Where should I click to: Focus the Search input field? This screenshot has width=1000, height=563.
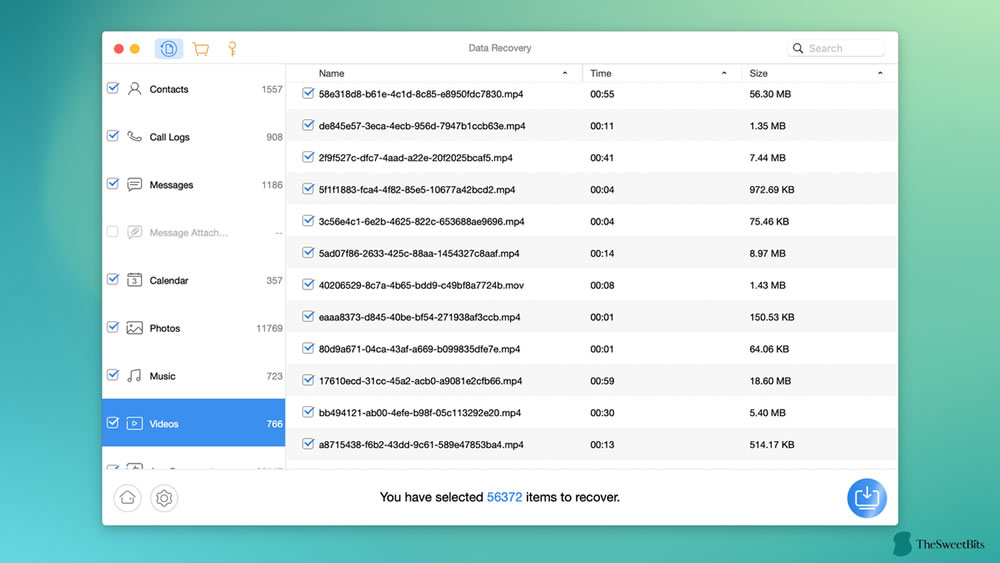[836, 48]
